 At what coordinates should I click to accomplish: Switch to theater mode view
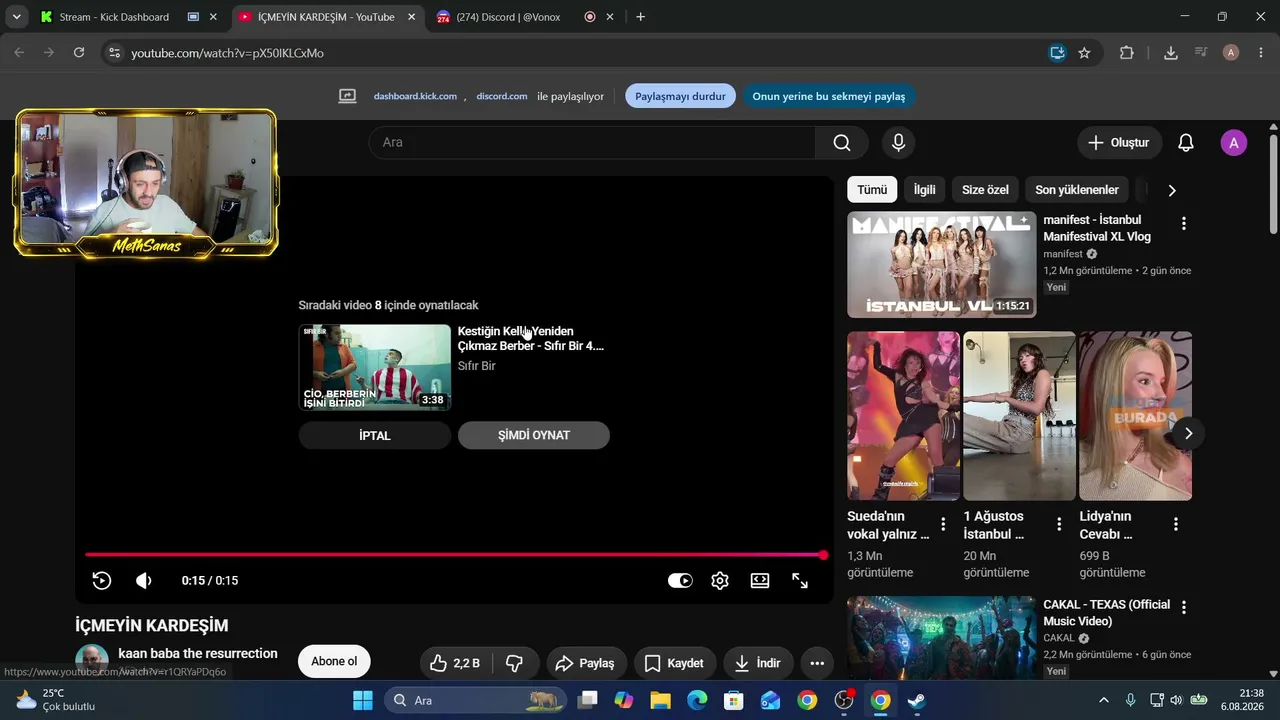tap(760, 580)
